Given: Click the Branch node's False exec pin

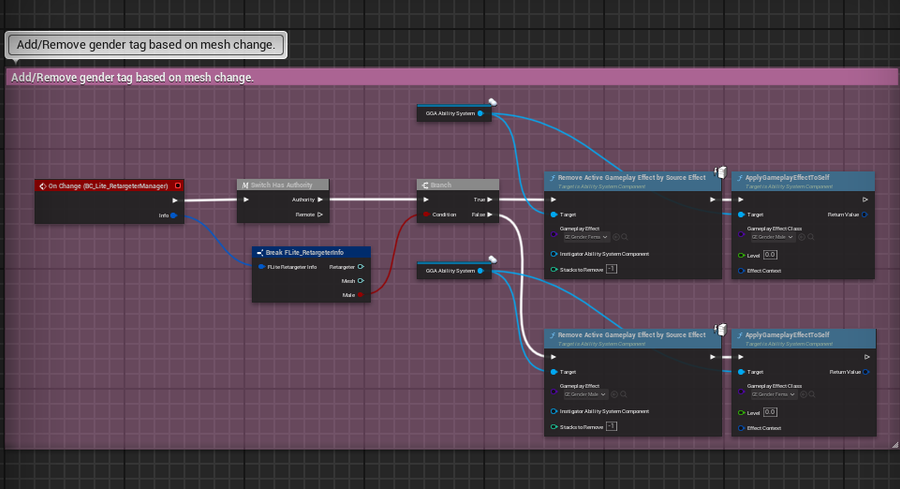Looking at the screenshot, I should [490, 215].
